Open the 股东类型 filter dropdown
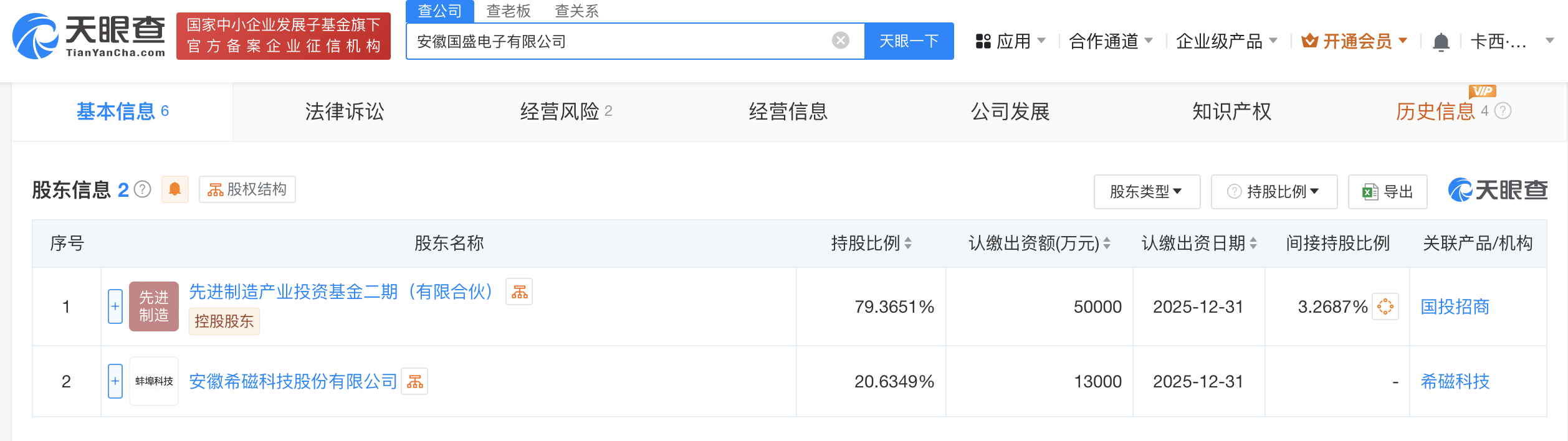 [x=1146, y=191]
